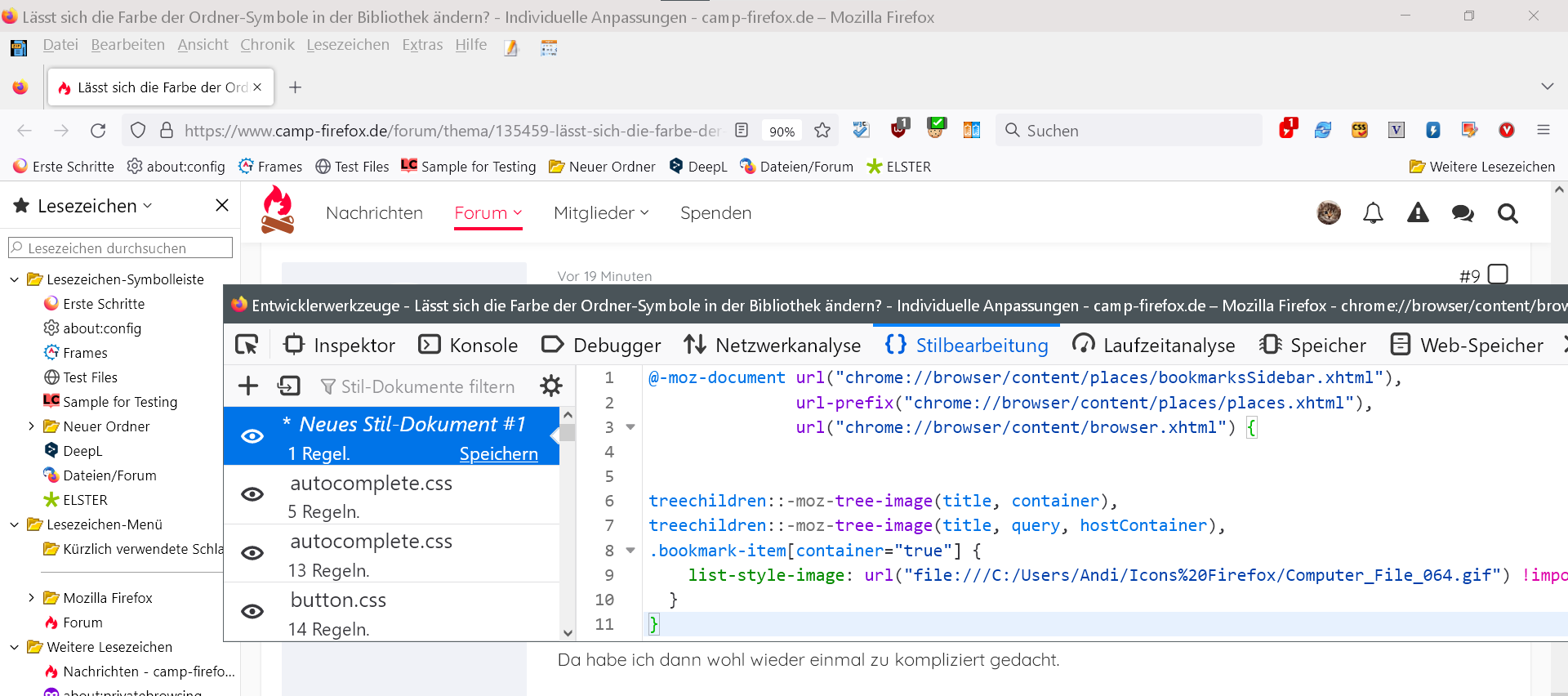Open the Nachrichten forum link

pyautogui.click(x=374, y=213)
